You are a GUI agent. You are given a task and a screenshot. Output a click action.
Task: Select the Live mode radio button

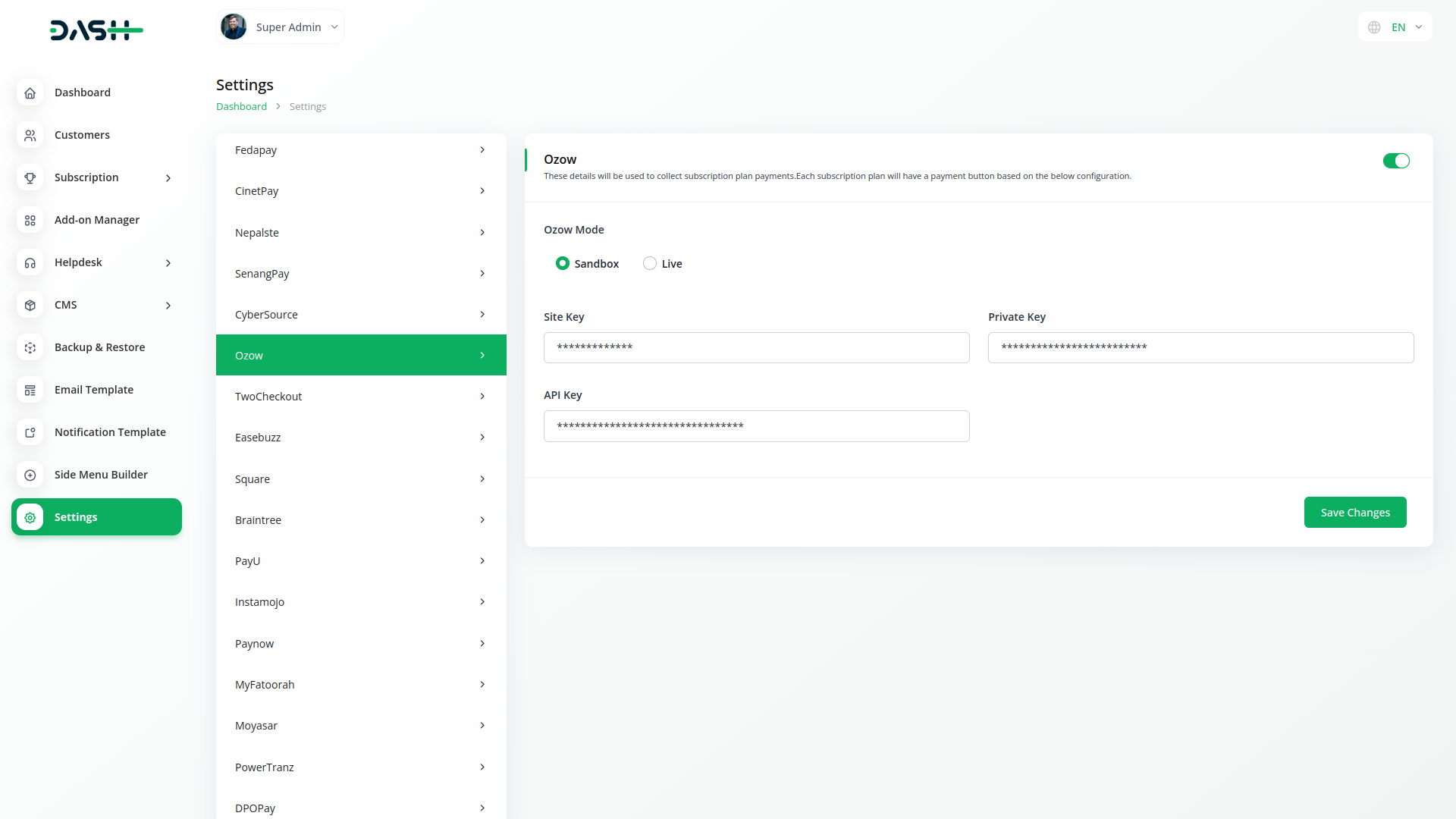[650, 263]
